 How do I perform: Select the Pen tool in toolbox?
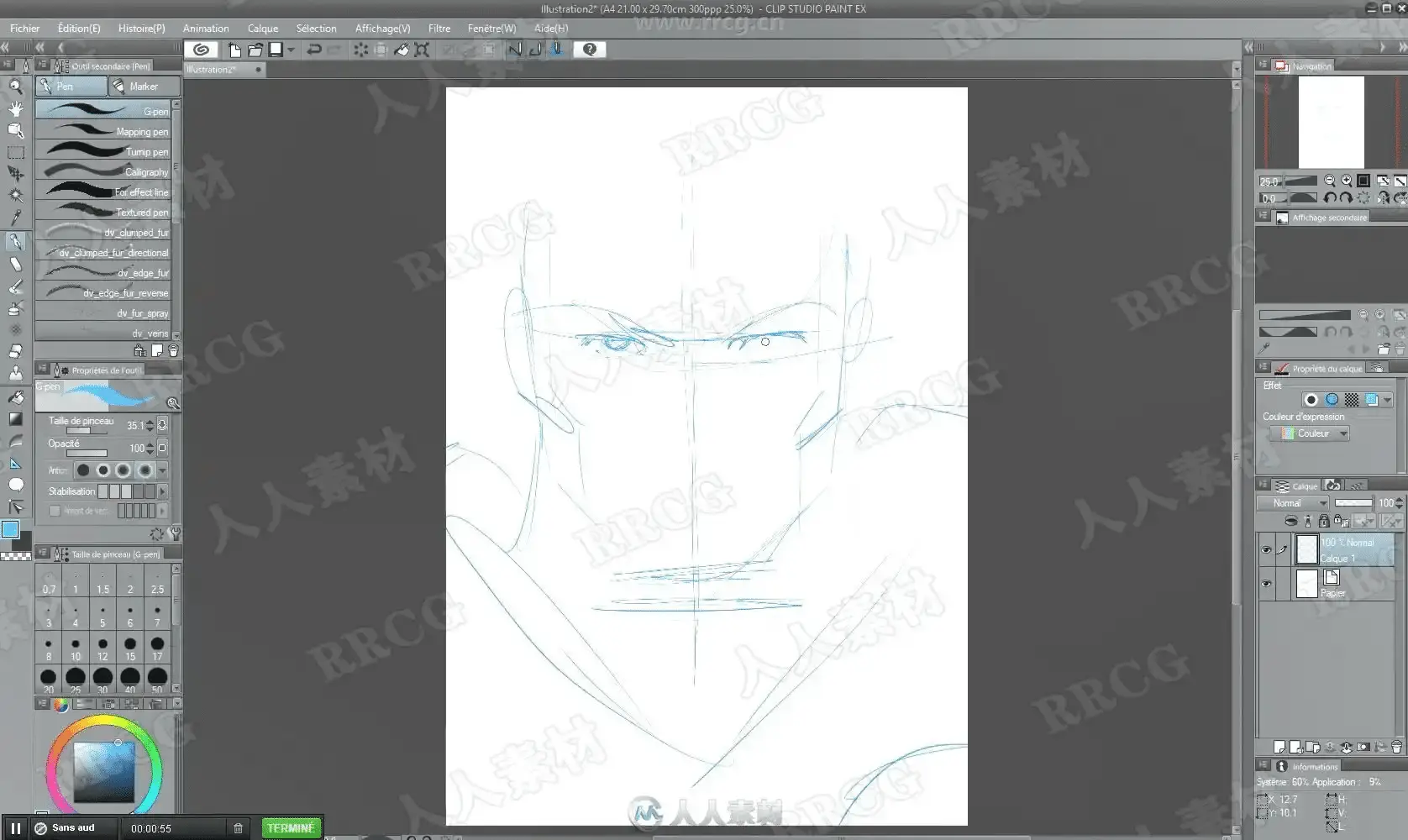pos(15,242)
